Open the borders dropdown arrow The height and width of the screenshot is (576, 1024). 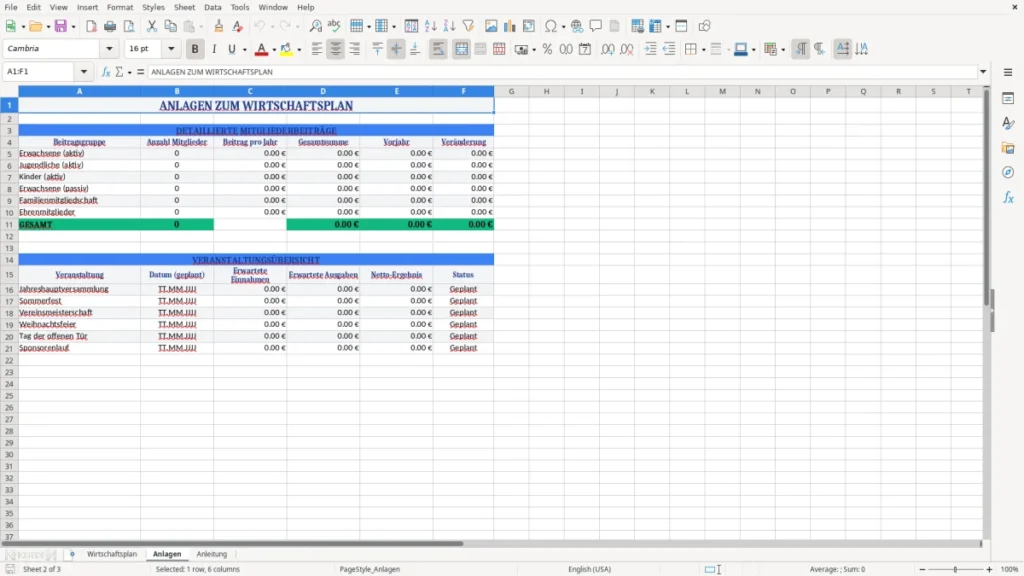tap(703, 50)
